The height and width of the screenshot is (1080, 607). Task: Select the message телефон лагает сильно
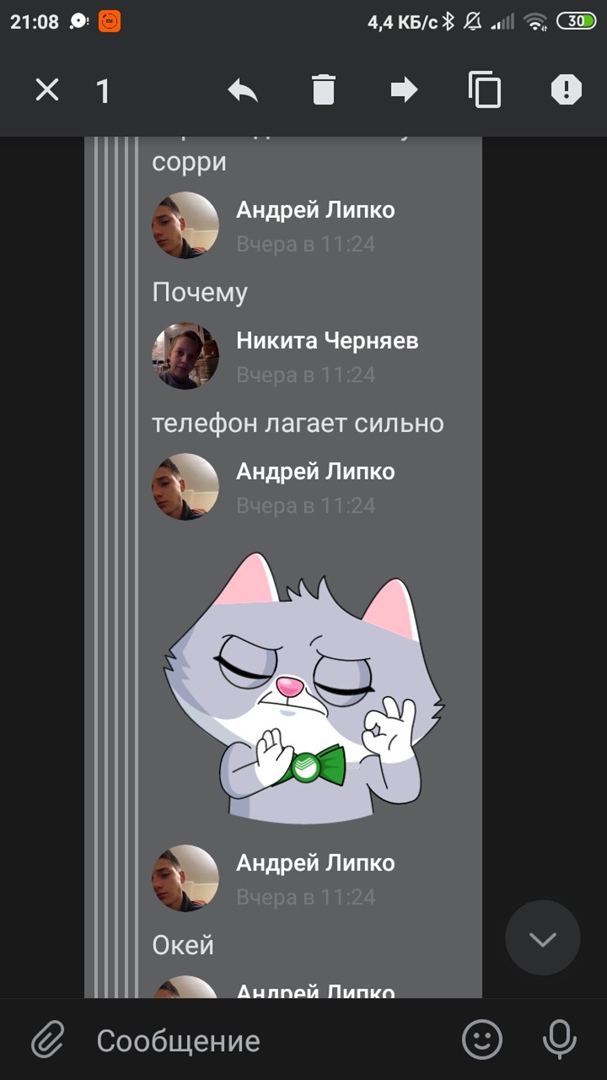pos(298,423)
